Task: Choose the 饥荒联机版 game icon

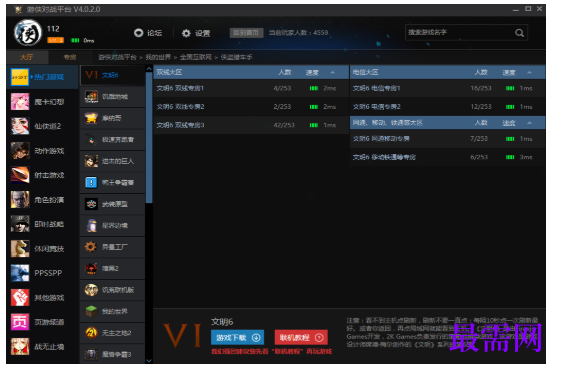Action: point(92,290)
